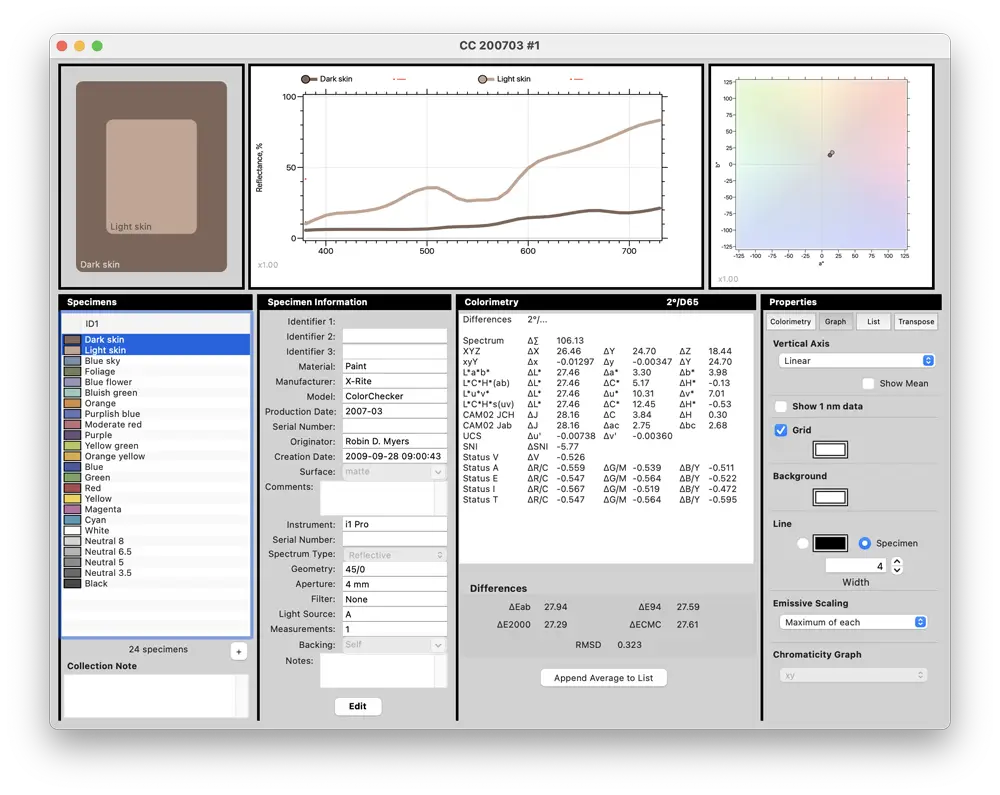1000x795 pixels.
Task: Click the + icon below the specimen list
Action: click(x=239, y=651)
